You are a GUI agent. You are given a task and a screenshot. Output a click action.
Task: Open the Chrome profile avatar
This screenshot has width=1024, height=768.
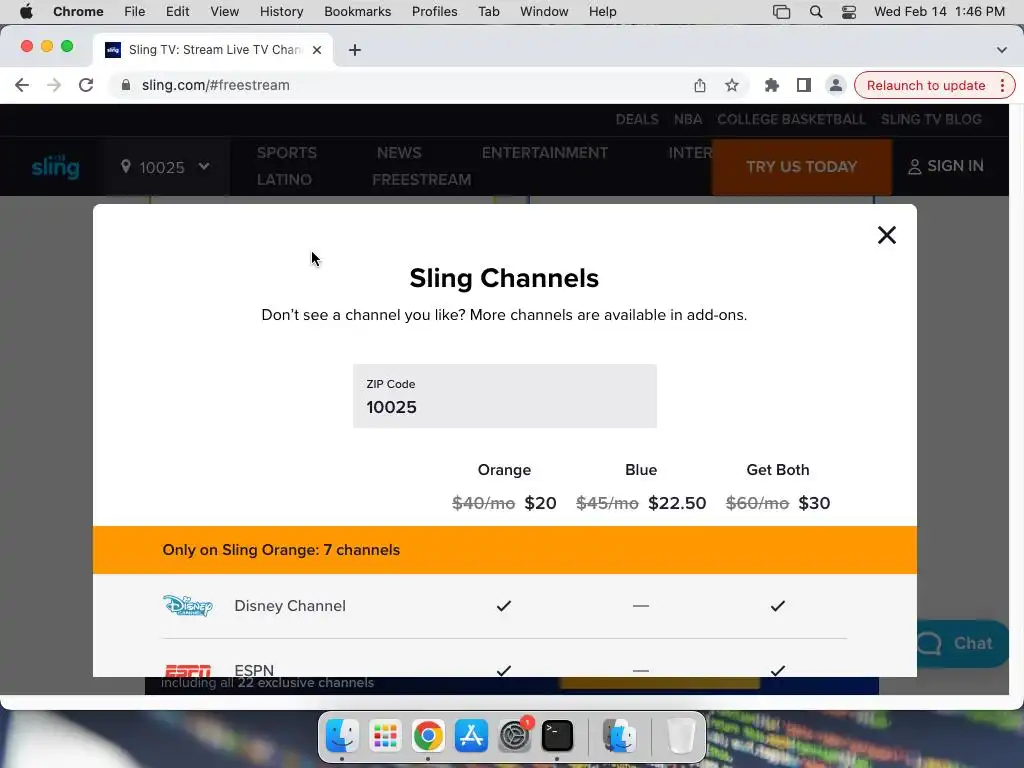[835, 86]
